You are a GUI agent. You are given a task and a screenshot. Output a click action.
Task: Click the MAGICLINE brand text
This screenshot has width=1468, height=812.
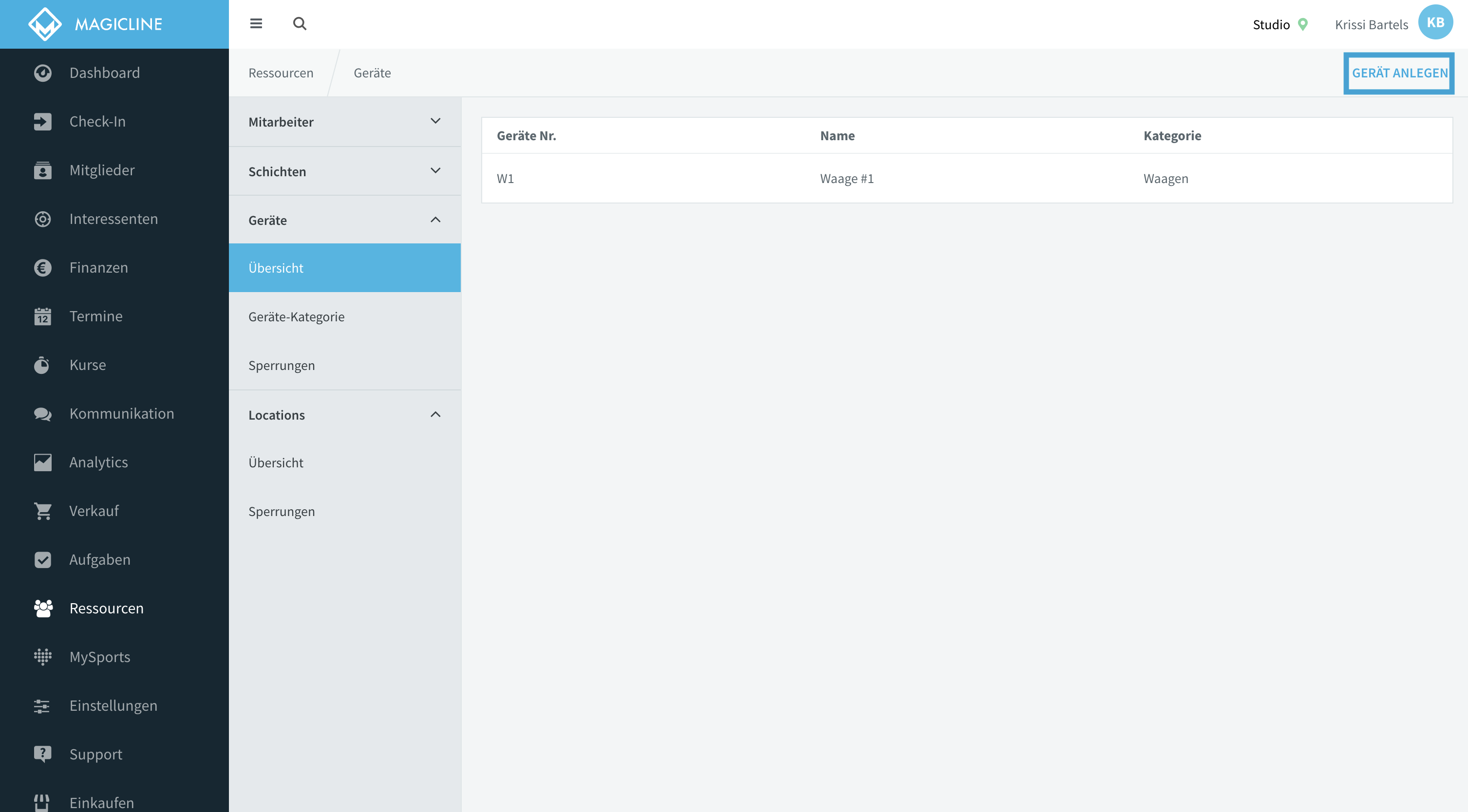click(x=118, y=24)
